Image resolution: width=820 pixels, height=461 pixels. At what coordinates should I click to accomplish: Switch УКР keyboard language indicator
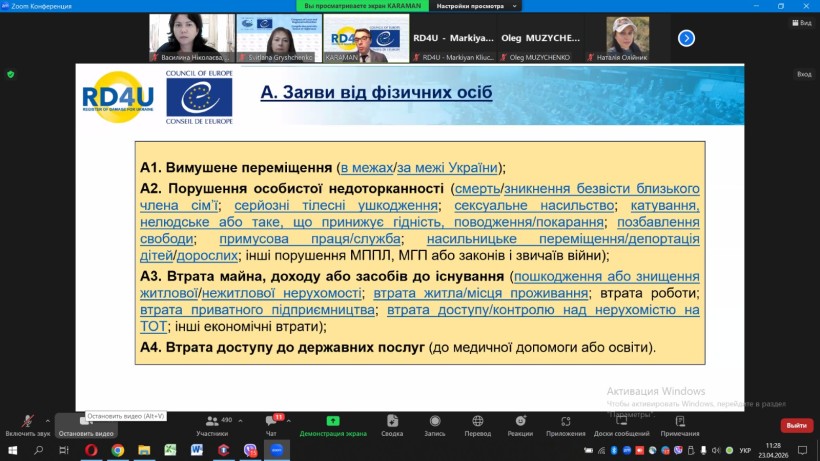[x=745, y=450]
